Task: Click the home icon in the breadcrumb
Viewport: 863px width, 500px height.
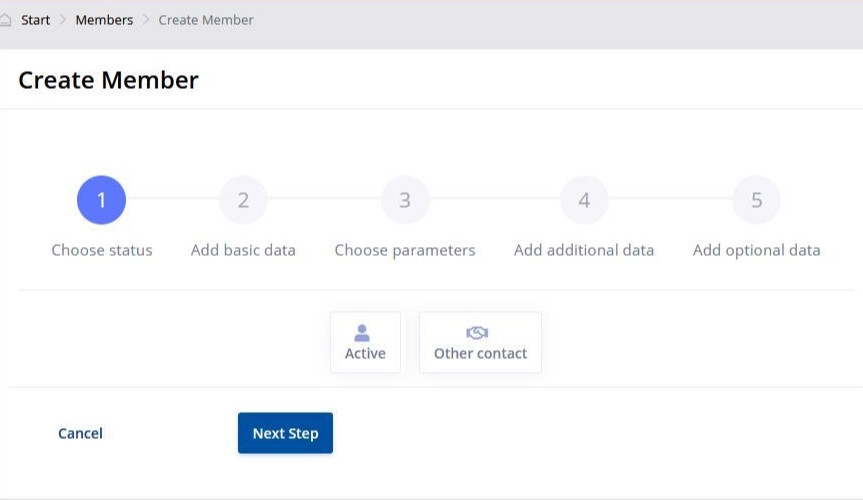Action: coord(6,20)
